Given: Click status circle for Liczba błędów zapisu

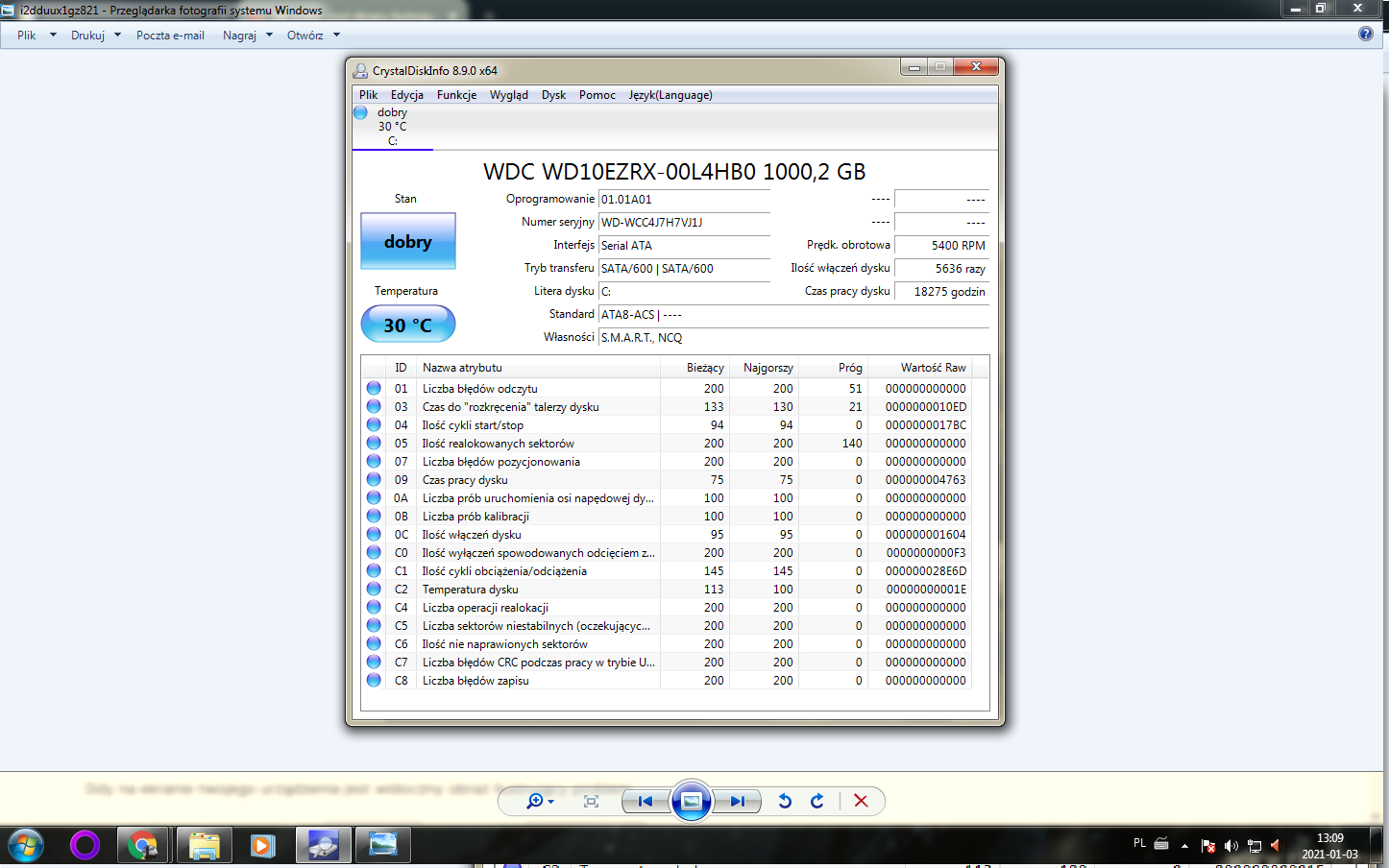Looking at the screenshot, I should (374, 680).
